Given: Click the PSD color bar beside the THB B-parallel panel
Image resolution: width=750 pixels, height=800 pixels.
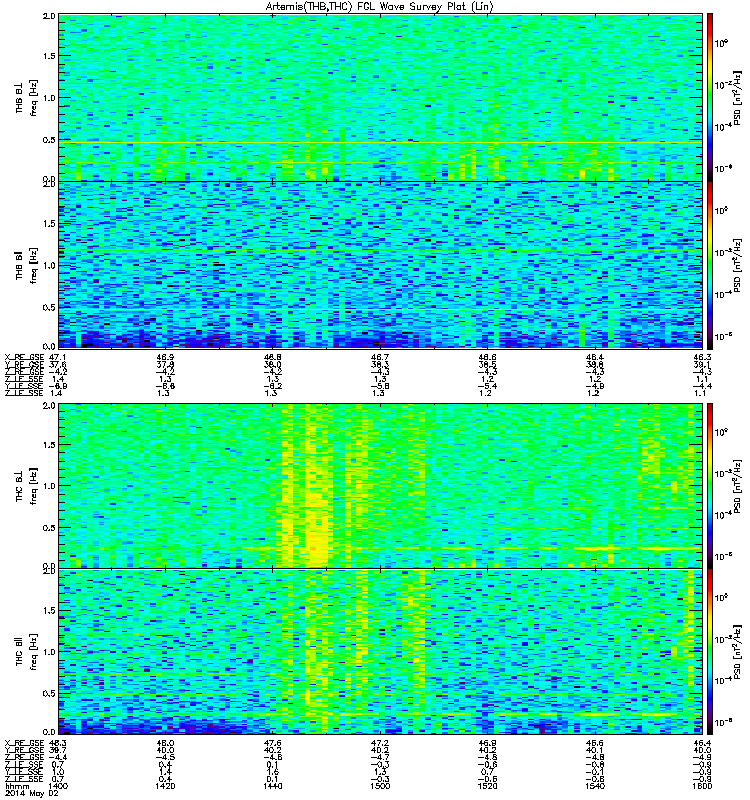Looking at the screenshot, I should point(710,265).
